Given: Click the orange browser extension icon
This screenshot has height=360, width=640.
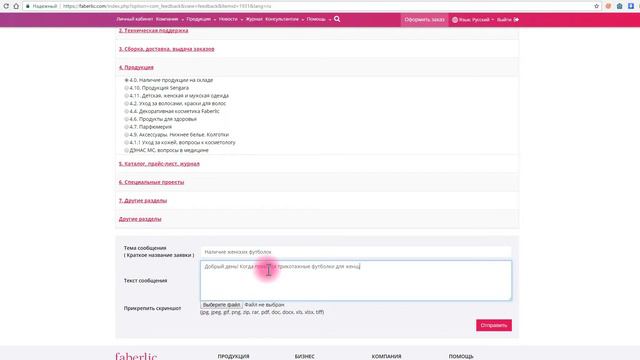Looking at the screenshot, I should 608,6.
